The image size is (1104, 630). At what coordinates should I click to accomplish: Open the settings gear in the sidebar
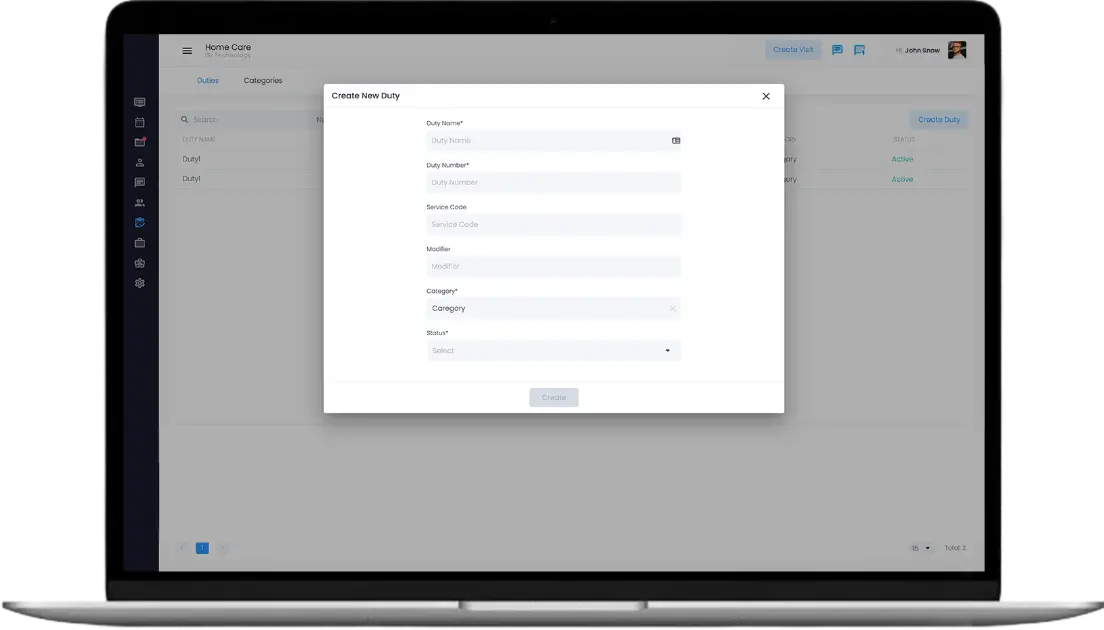pyautogui.click(x=140, y=283)
